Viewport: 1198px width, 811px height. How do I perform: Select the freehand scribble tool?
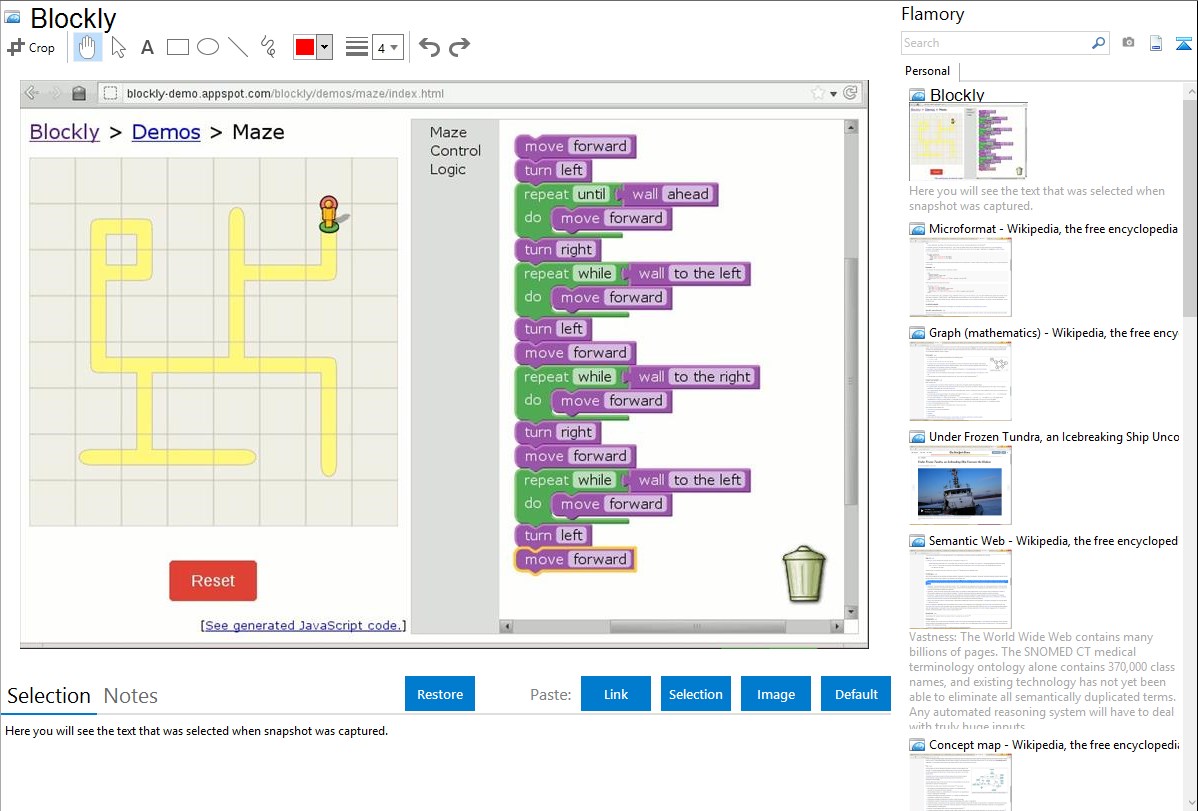(x=268, y=47)
